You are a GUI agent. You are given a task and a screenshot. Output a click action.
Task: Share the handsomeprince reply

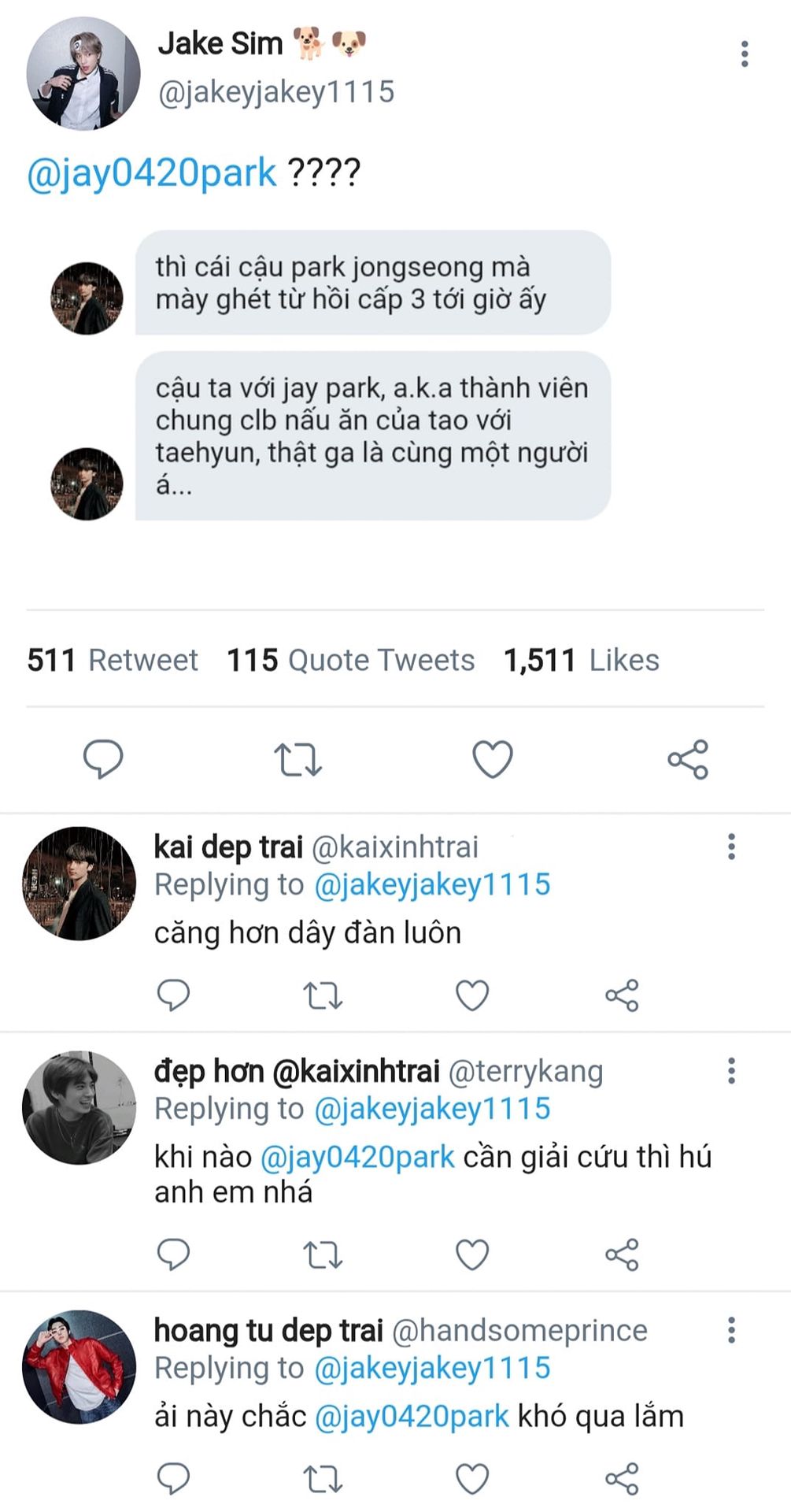[x=622, y=1479]
